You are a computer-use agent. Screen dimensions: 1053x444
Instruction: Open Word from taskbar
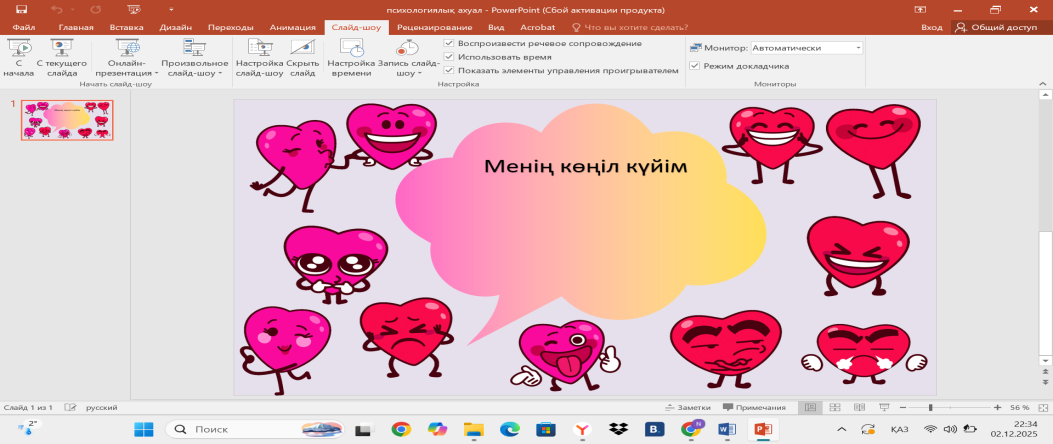click(727, 429)
